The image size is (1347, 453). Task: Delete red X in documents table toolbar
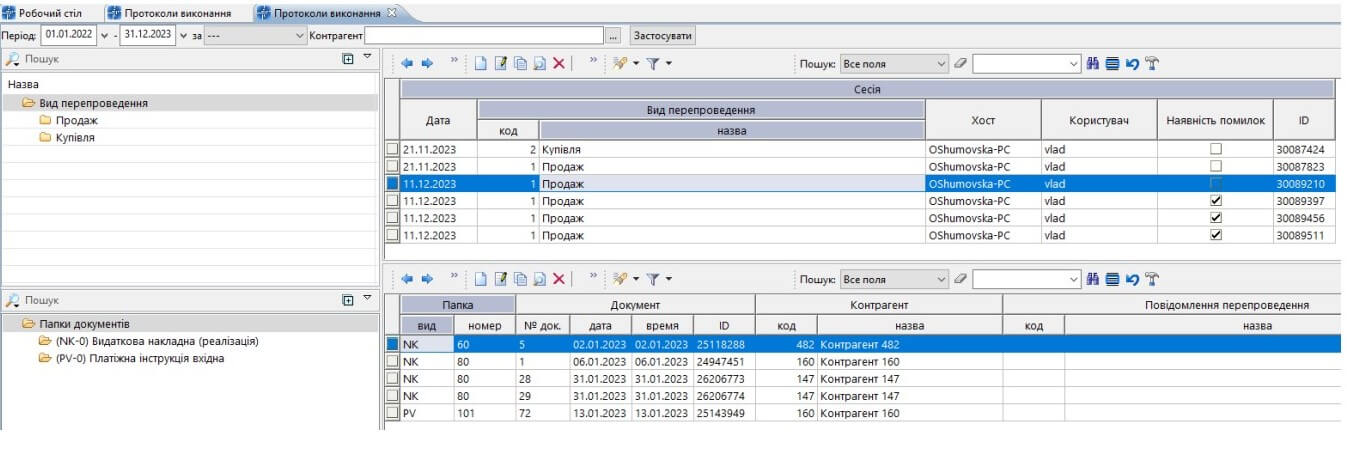coord(559,279)
